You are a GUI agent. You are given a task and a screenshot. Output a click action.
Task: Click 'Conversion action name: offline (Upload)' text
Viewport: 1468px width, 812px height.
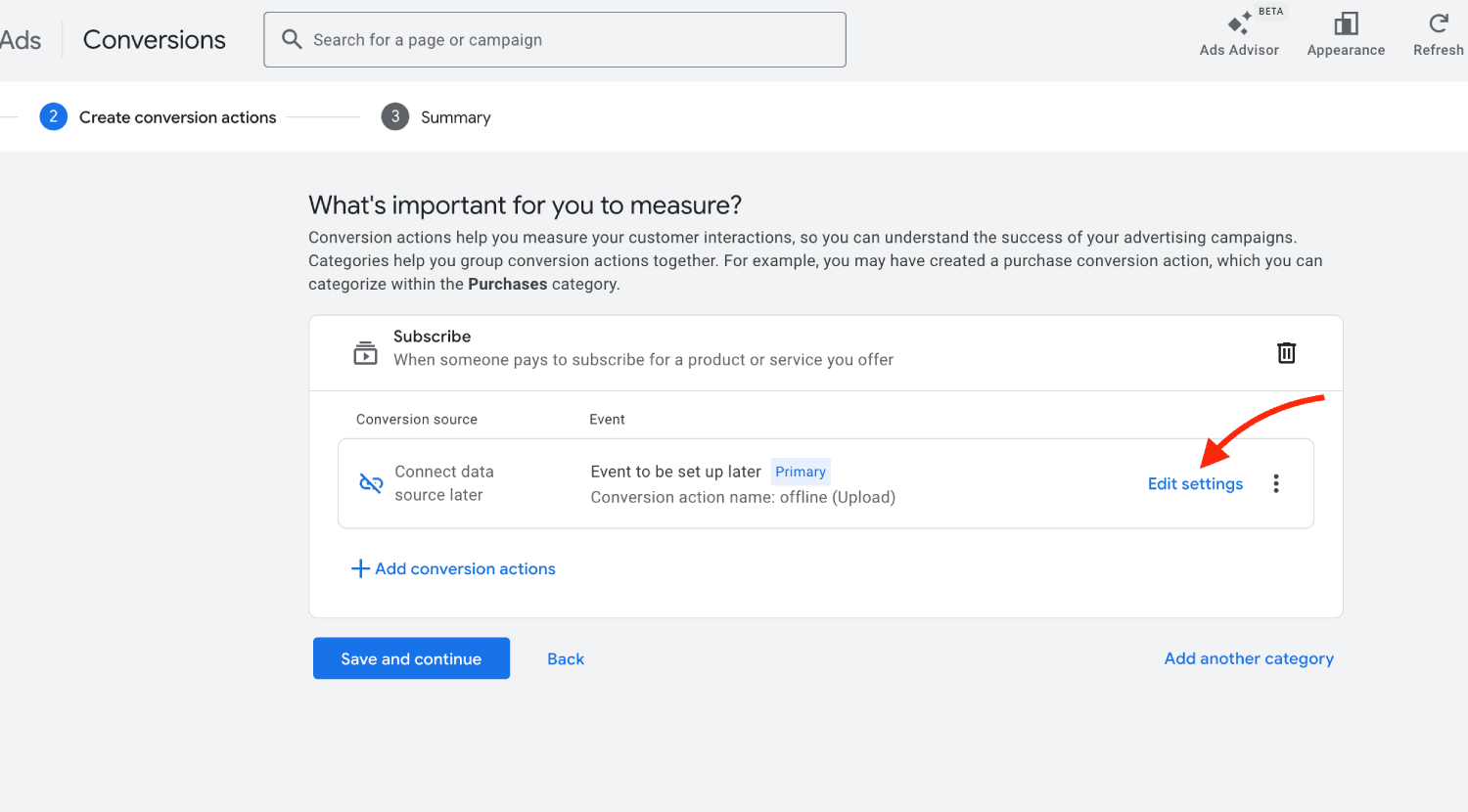coord(743,497)
